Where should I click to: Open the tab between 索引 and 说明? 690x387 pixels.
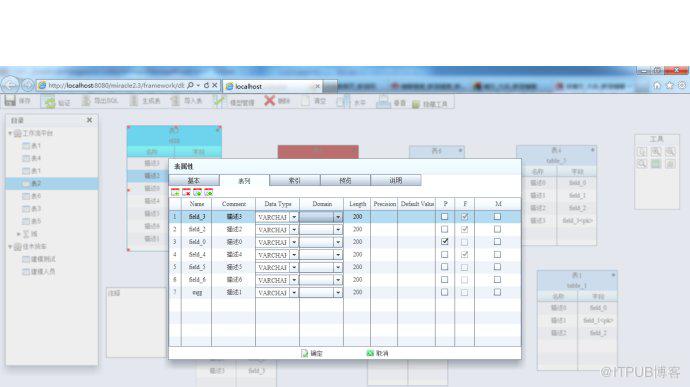click(x=345, y=181)
